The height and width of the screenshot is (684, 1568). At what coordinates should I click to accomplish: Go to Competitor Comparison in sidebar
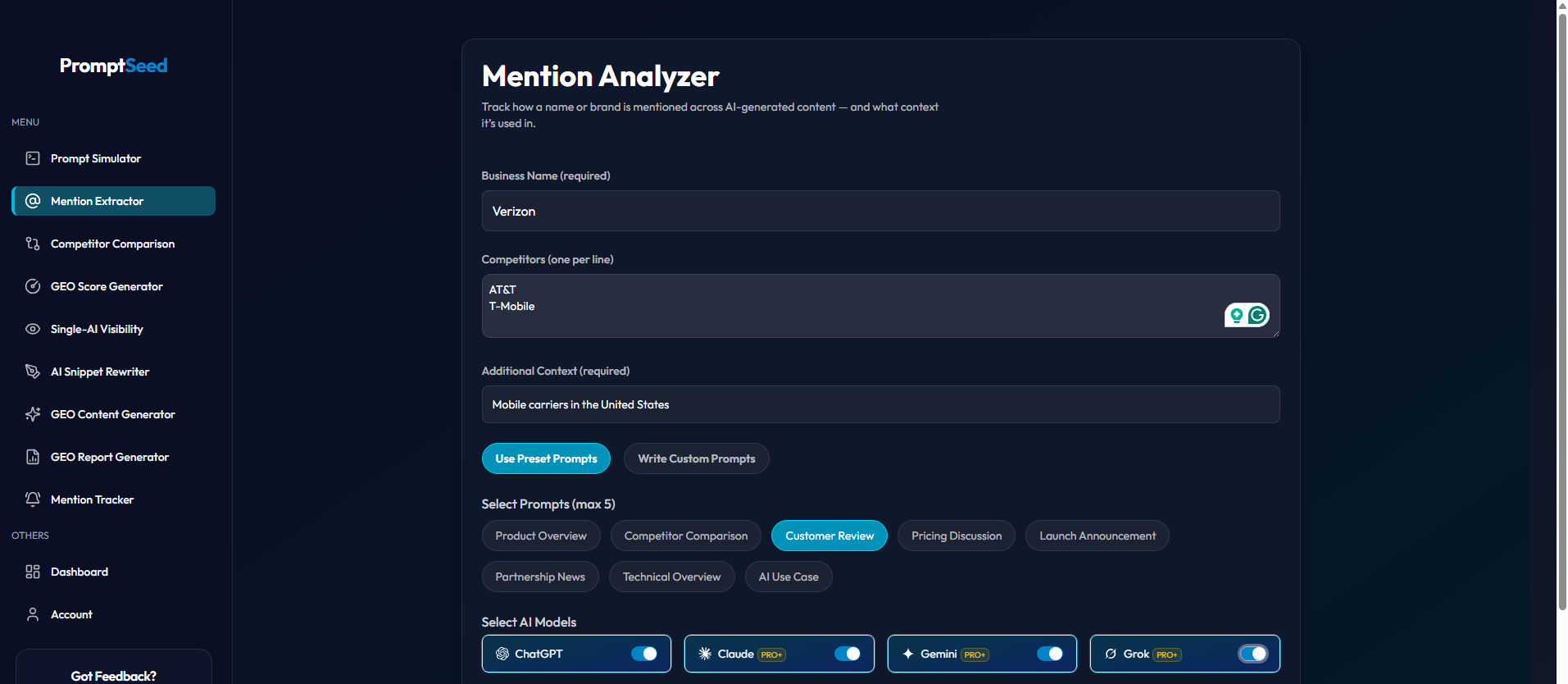(113, 244)
